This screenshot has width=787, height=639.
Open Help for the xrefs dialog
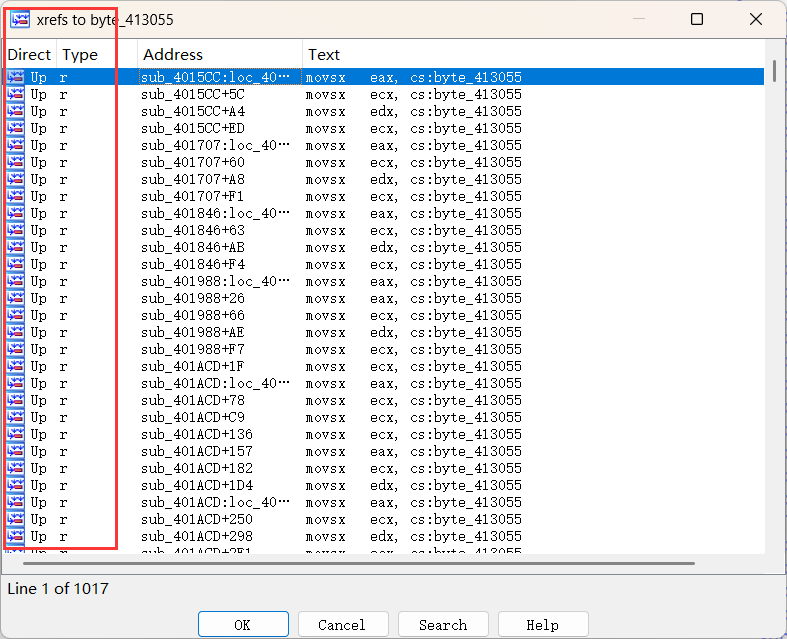pos(542,625)
